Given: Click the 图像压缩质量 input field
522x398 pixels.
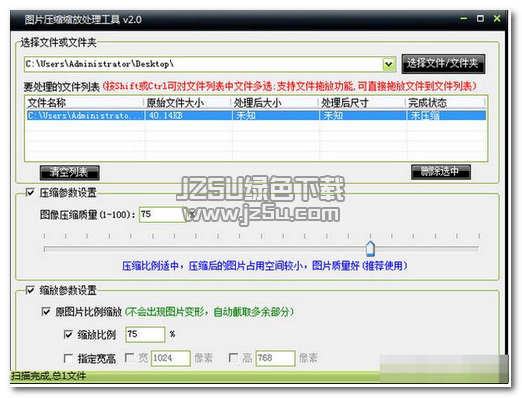Looking at the screenshot, I should click(x=163, y=214).
